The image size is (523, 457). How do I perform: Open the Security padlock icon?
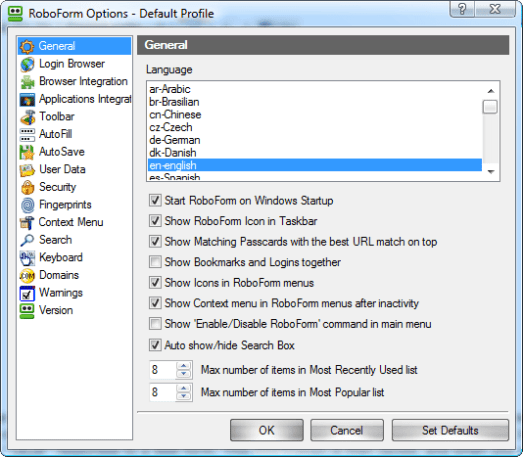point(27,187)
